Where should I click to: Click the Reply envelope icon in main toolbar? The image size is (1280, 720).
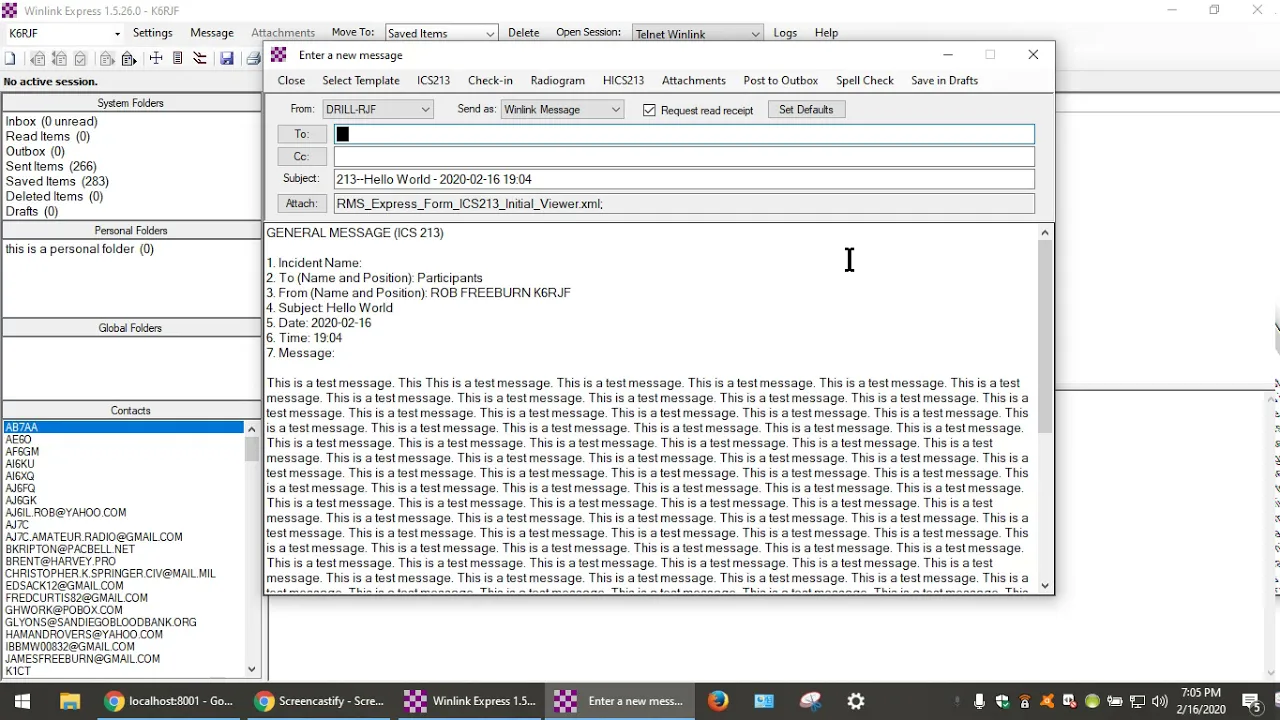38,59
